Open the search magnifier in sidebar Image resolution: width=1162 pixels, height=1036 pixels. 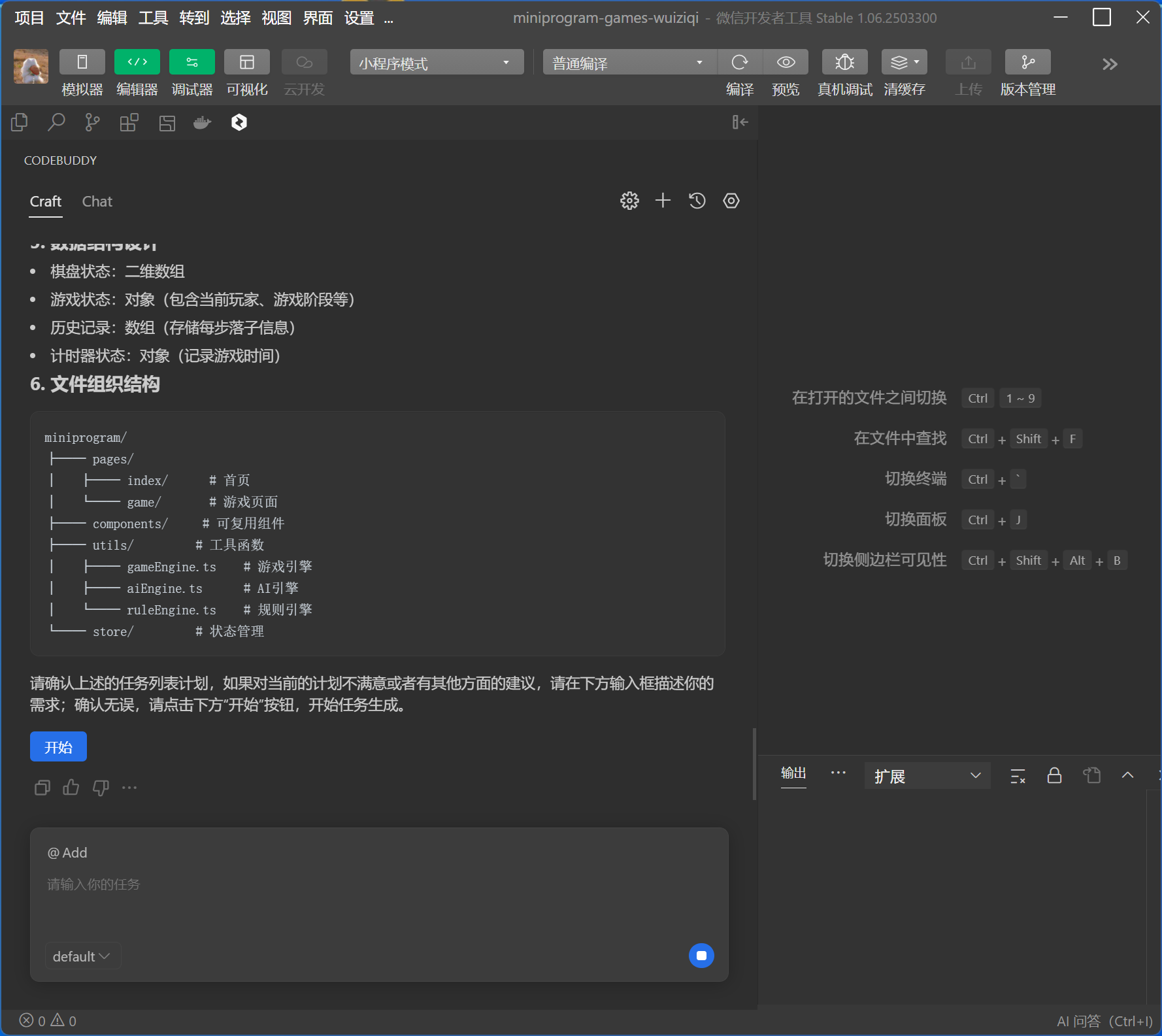coord(56,122)
